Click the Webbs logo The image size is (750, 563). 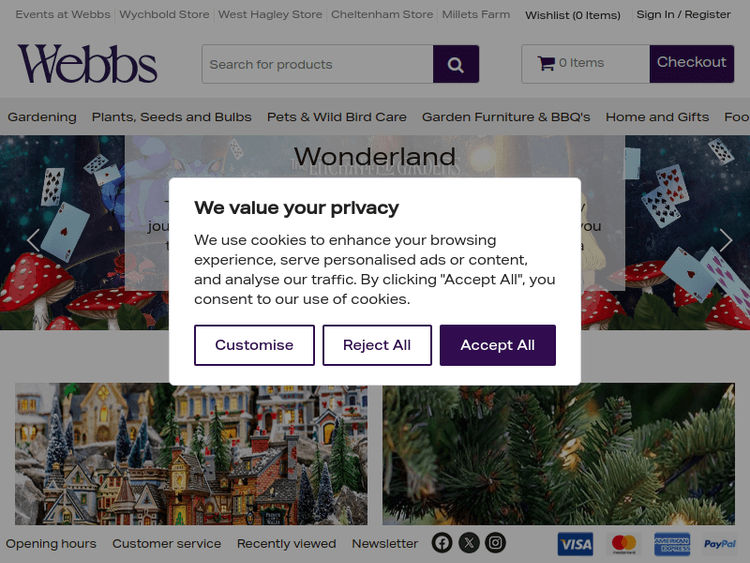pyautogui.click(x=87, y=64)
